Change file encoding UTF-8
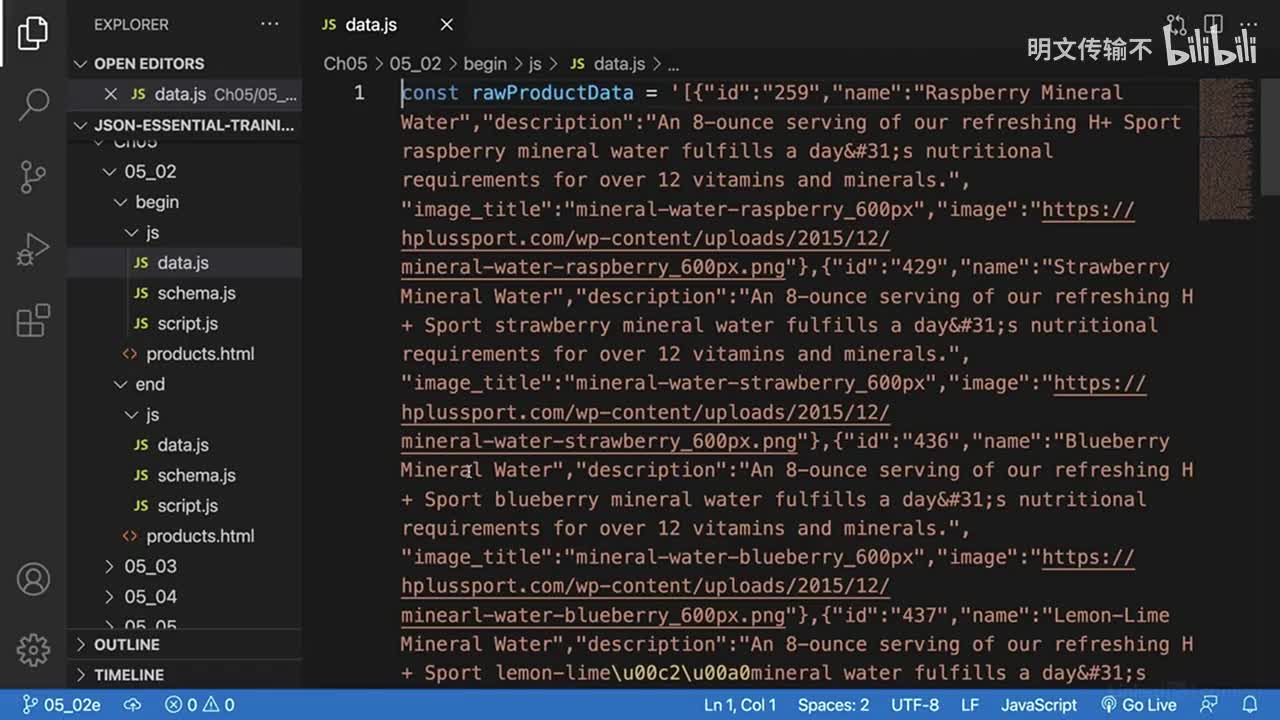 (x=914, y=705)
